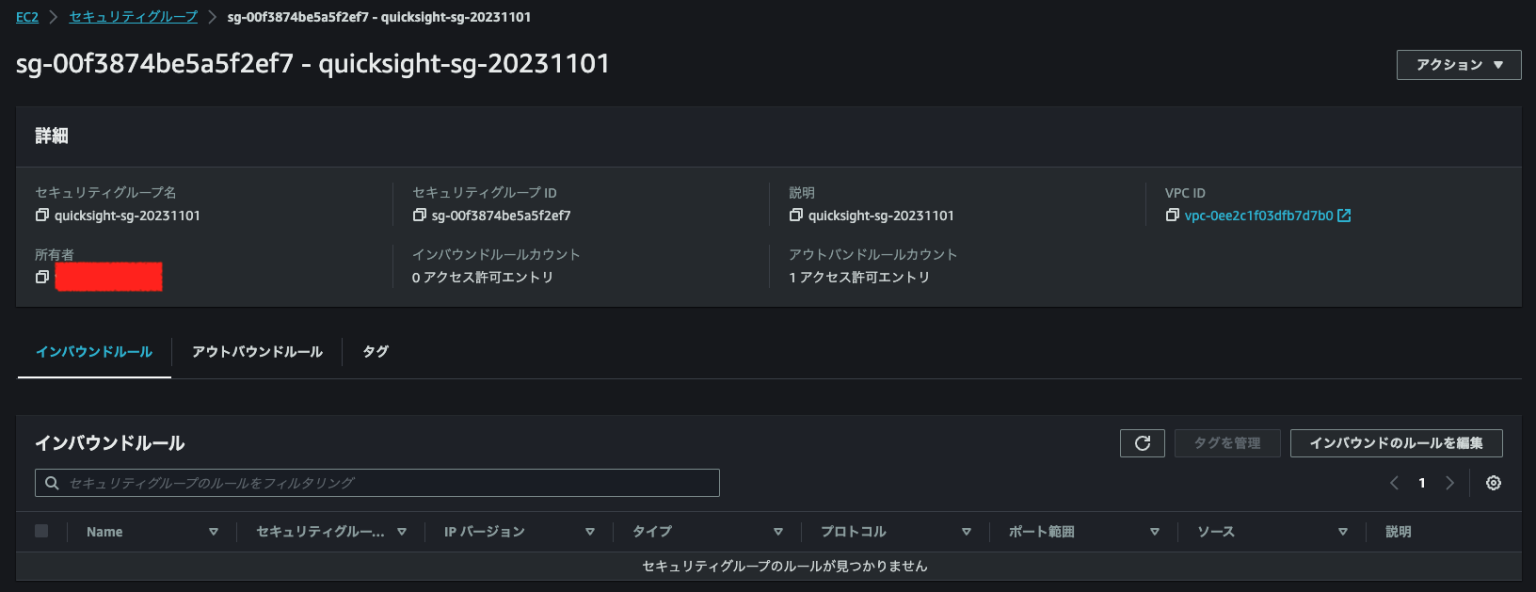
Task: Copy the description value
Action: [795, 215]
